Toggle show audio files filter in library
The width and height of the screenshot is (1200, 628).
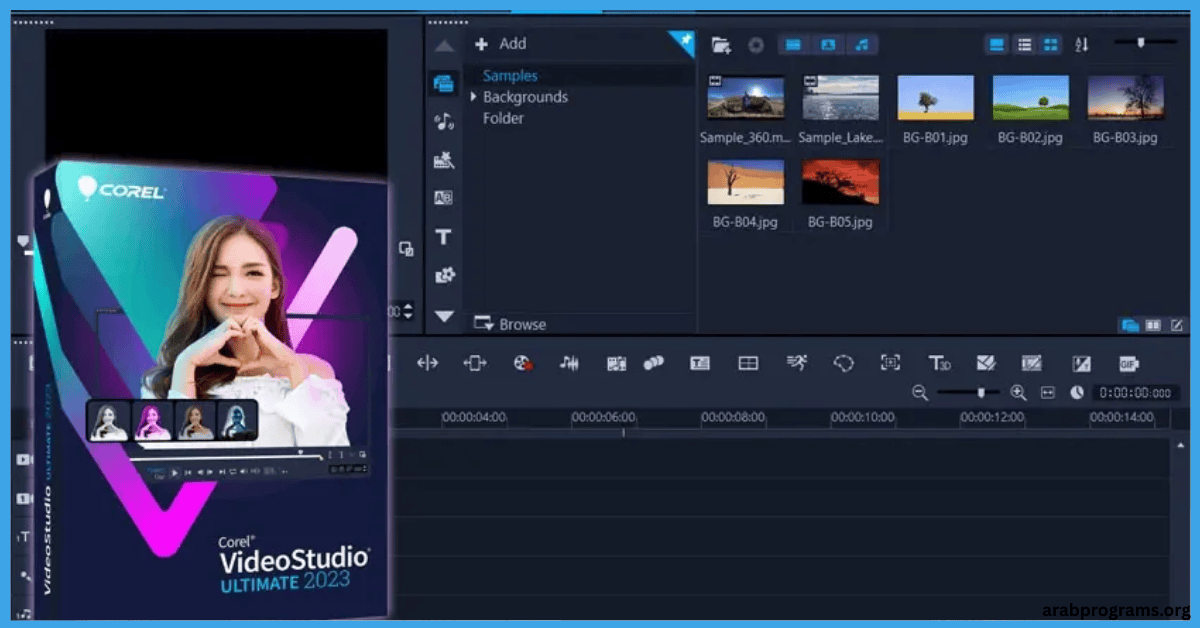click(x=861, y=44)
